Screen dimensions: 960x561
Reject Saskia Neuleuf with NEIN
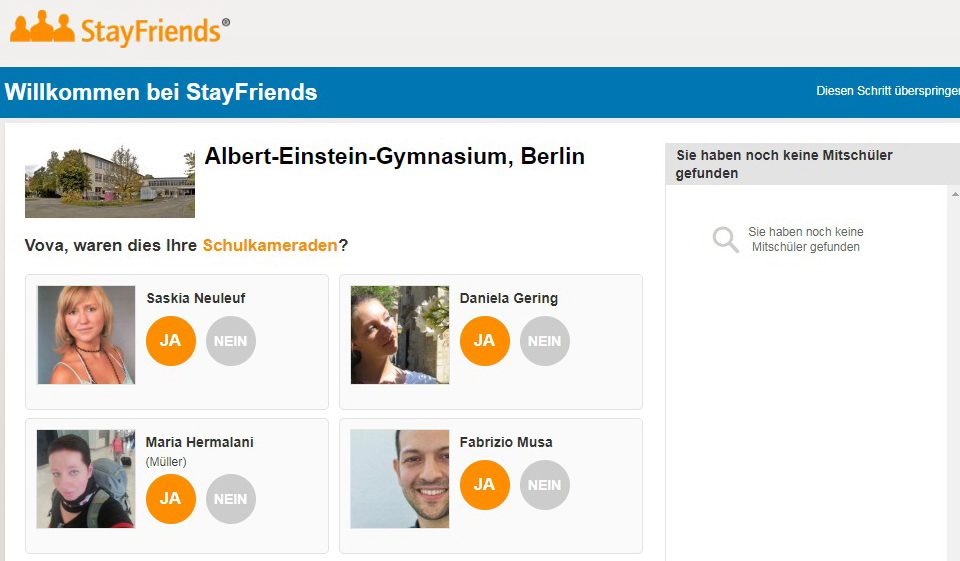(231, 341)
